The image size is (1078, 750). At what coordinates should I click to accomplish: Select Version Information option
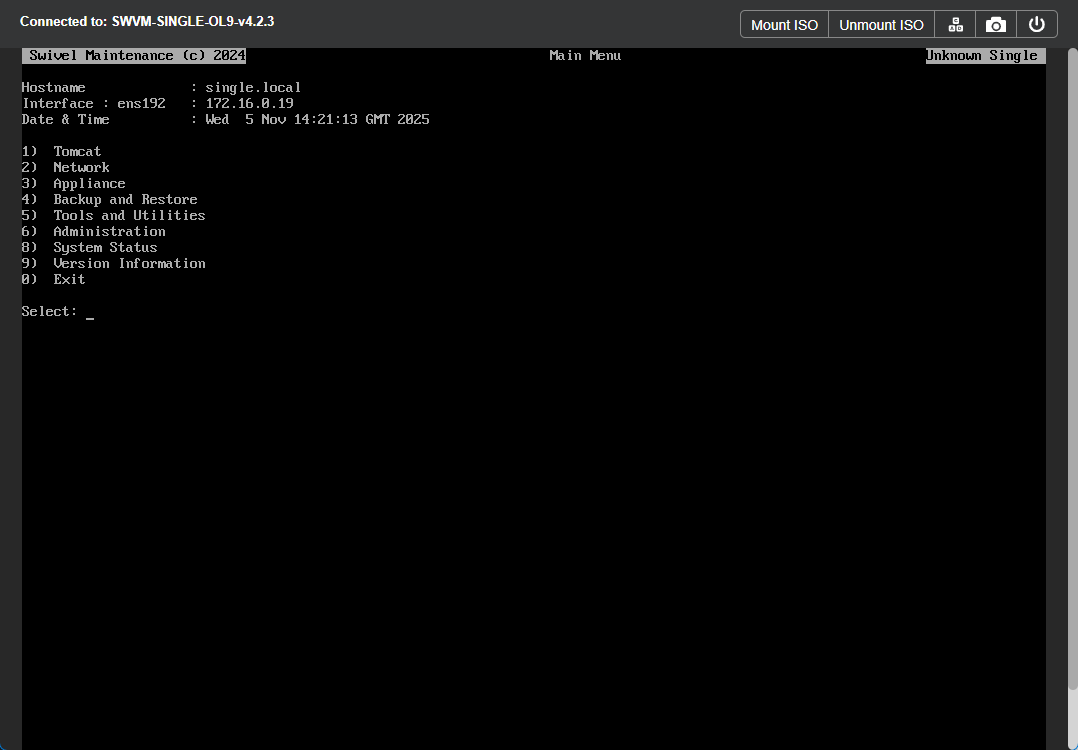tap(129, 263)
